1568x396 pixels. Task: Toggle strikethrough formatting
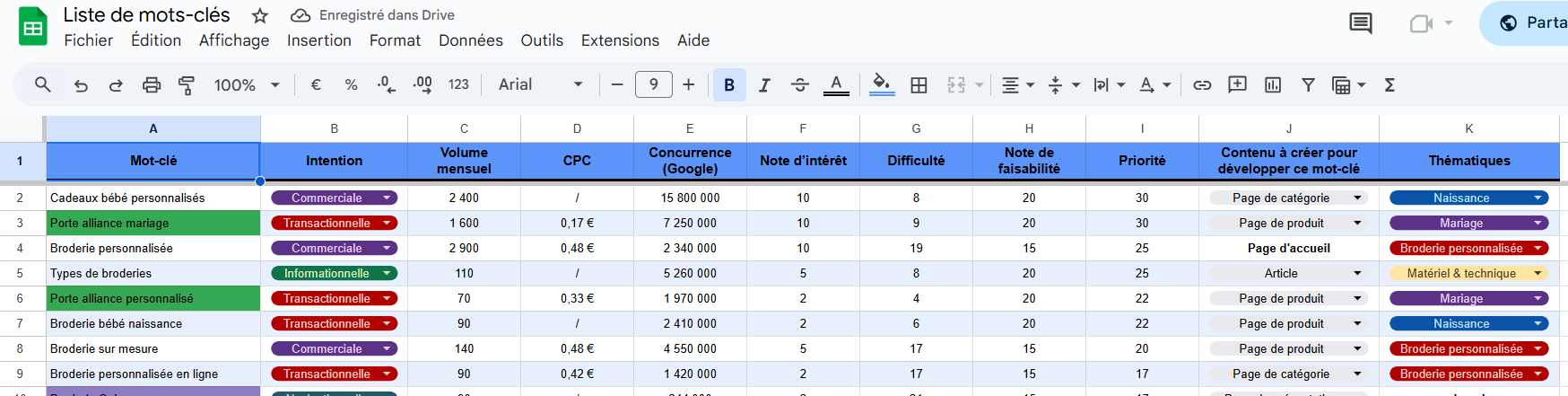(x=800, y=85)
